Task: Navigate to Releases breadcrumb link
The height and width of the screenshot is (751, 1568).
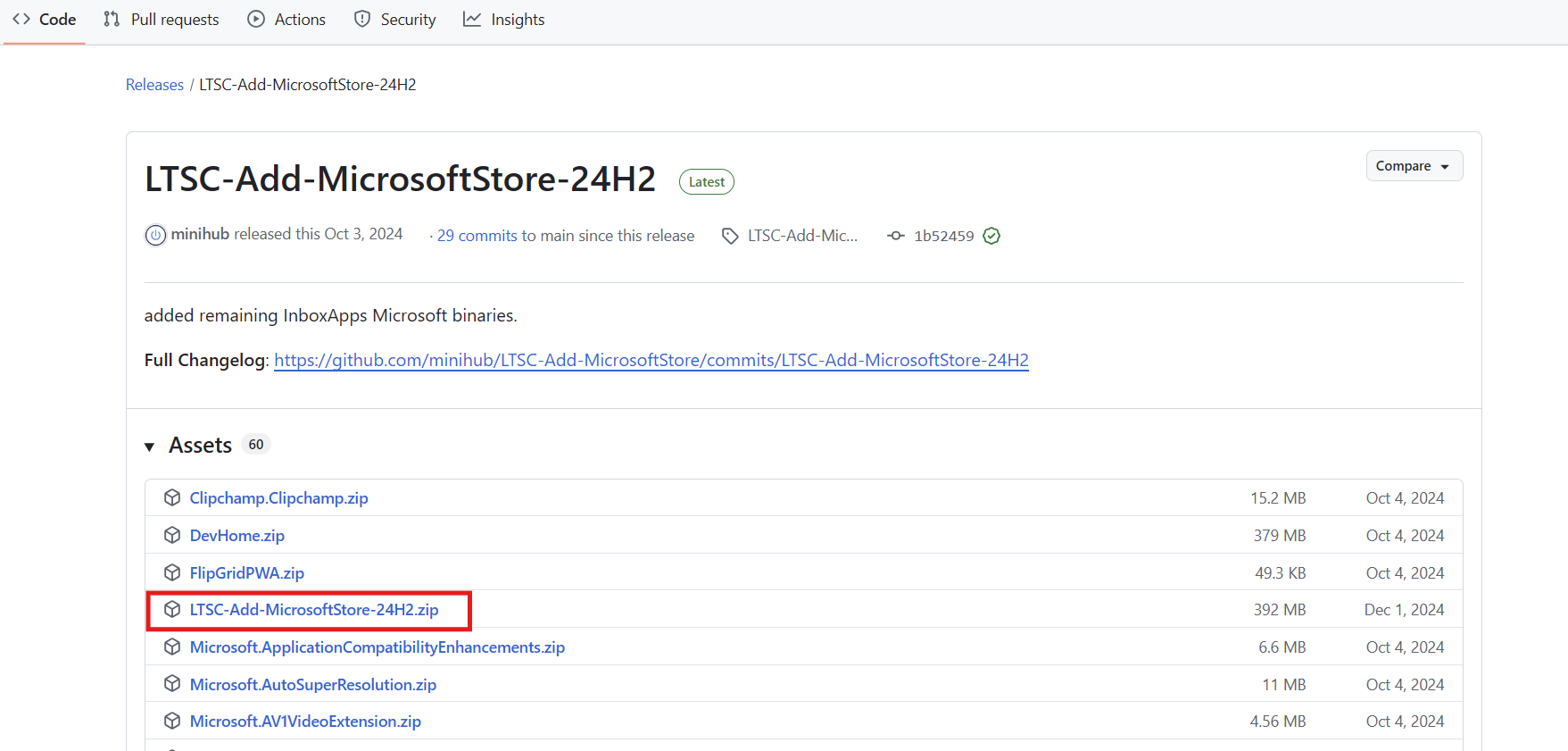Action: [154, 85]
